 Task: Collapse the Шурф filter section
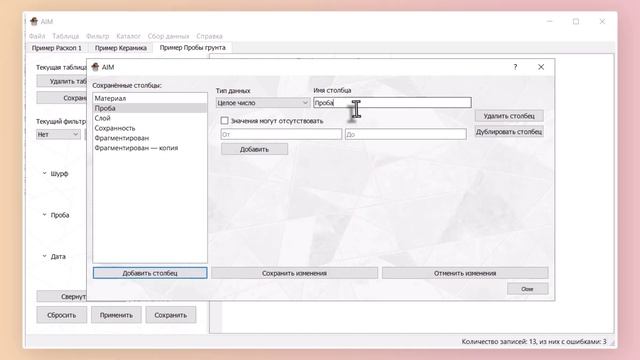point(44,173)
